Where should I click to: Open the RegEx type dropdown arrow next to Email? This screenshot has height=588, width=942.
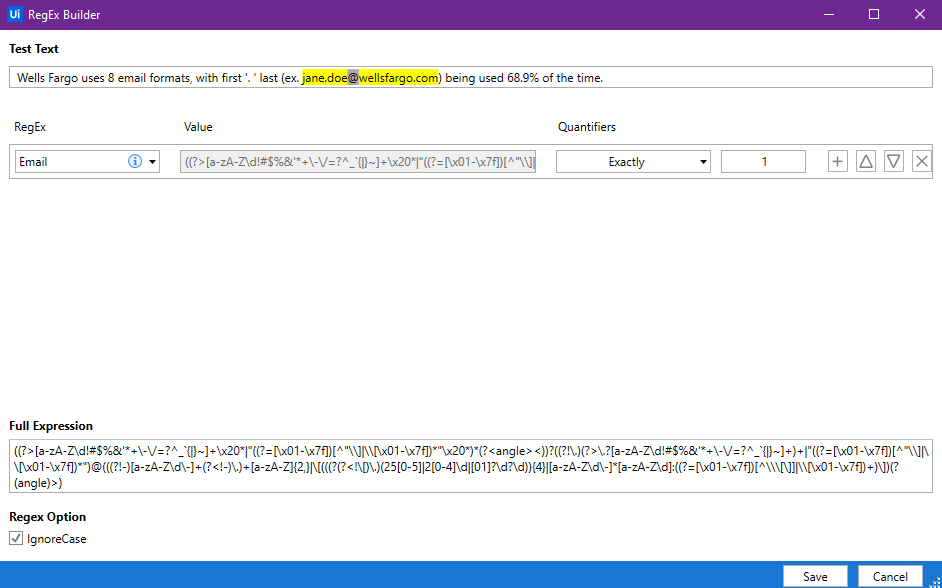point(153,162)
